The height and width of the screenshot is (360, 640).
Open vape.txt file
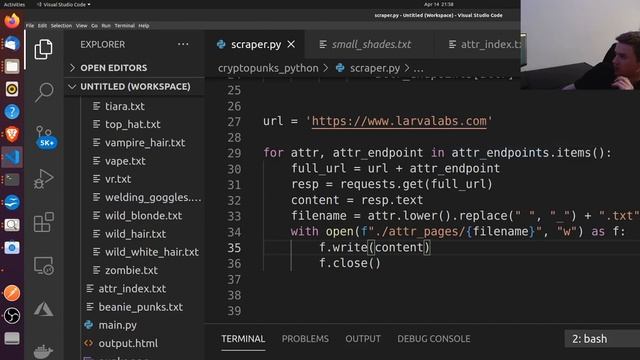pos(125,161)
